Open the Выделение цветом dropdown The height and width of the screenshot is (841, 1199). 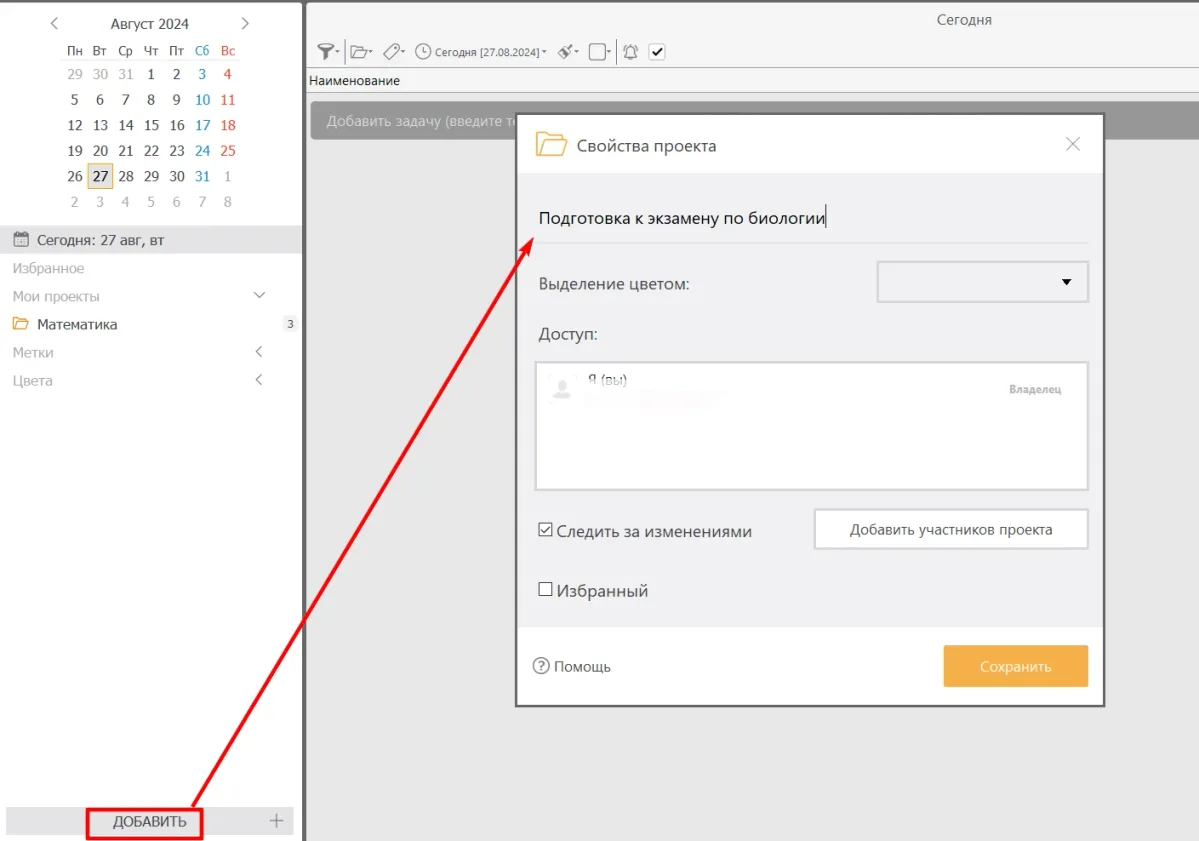point(982,282)
